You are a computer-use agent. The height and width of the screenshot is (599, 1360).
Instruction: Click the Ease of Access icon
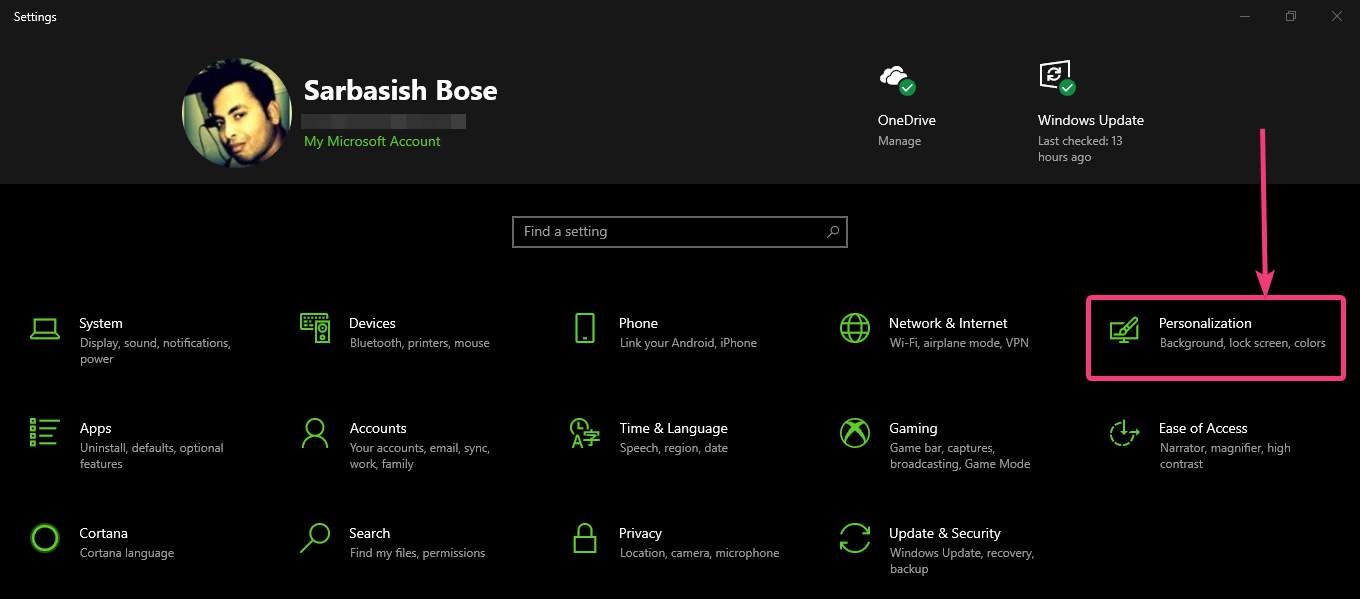(1124, 433)
